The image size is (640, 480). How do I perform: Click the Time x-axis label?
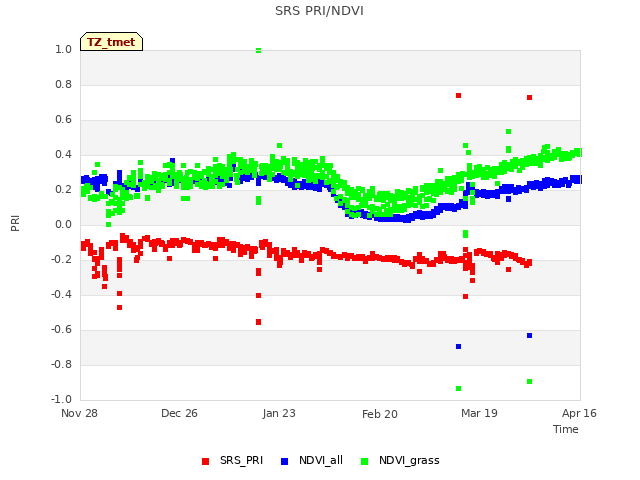click(565, 429)
